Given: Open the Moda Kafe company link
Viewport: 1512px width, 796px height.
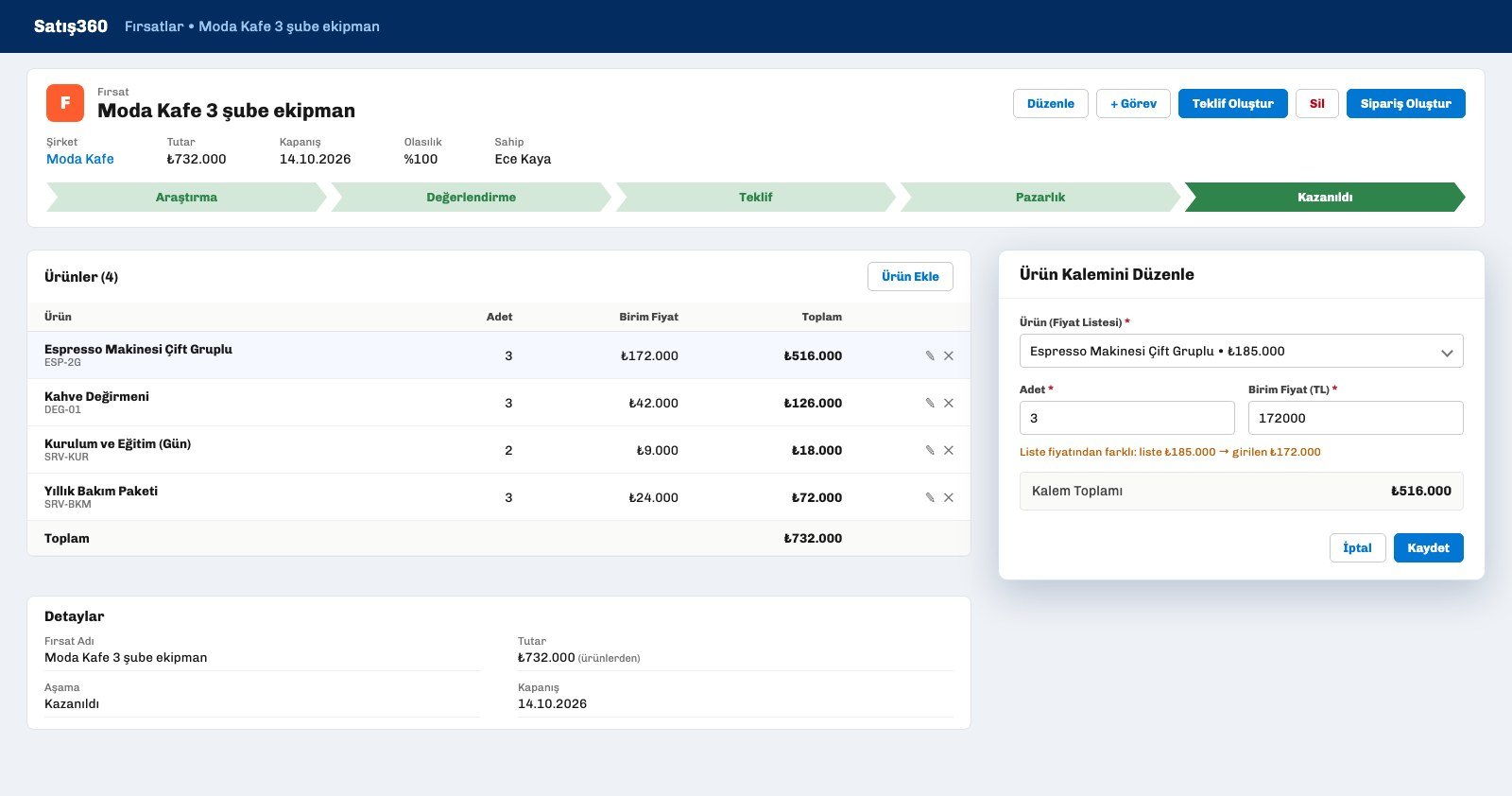Looking at the screenshot, I should pyautogui.click(x=80, y=159).
